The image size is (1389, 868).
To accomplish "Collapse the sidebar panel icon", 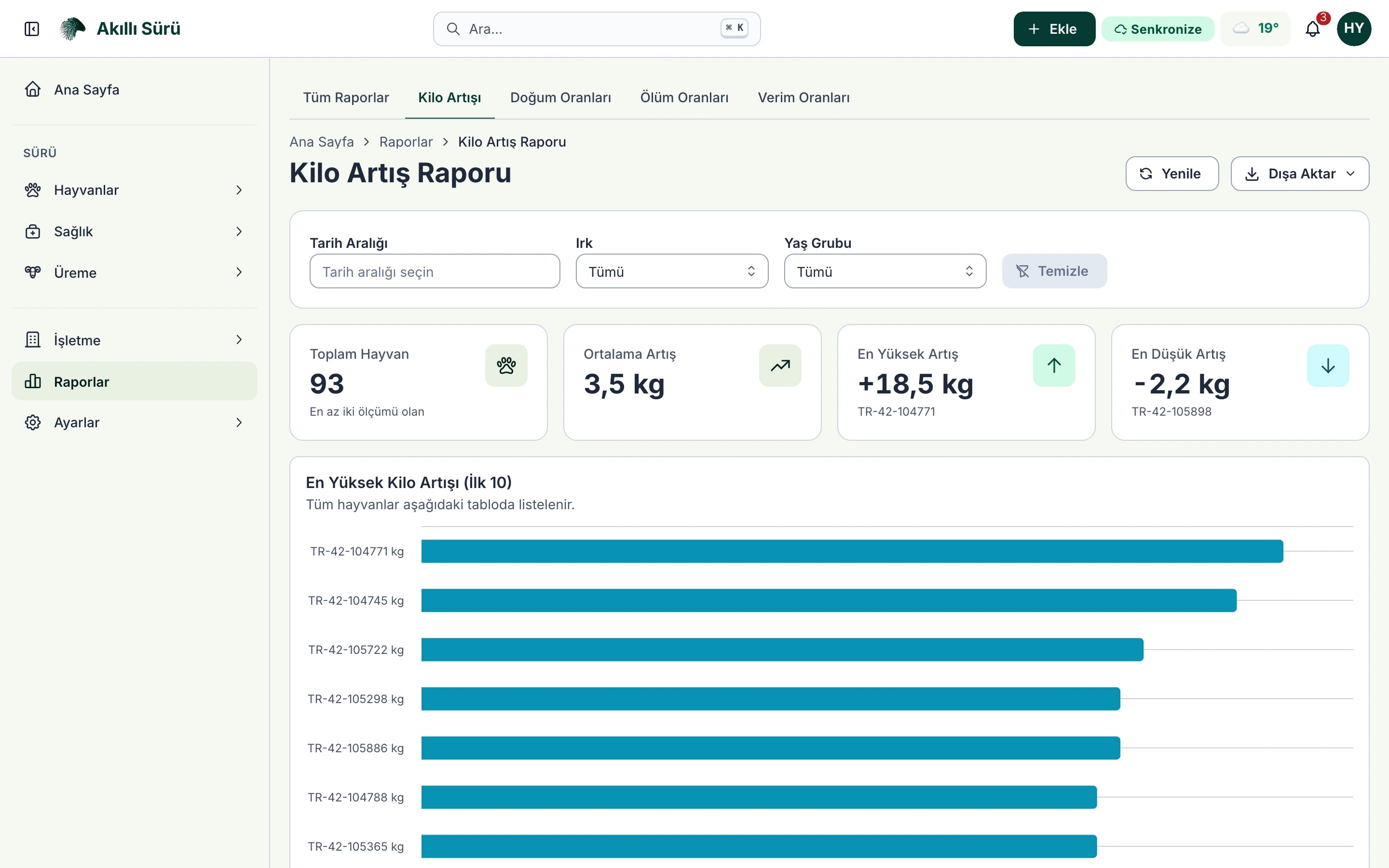I will tap(31, 29).
